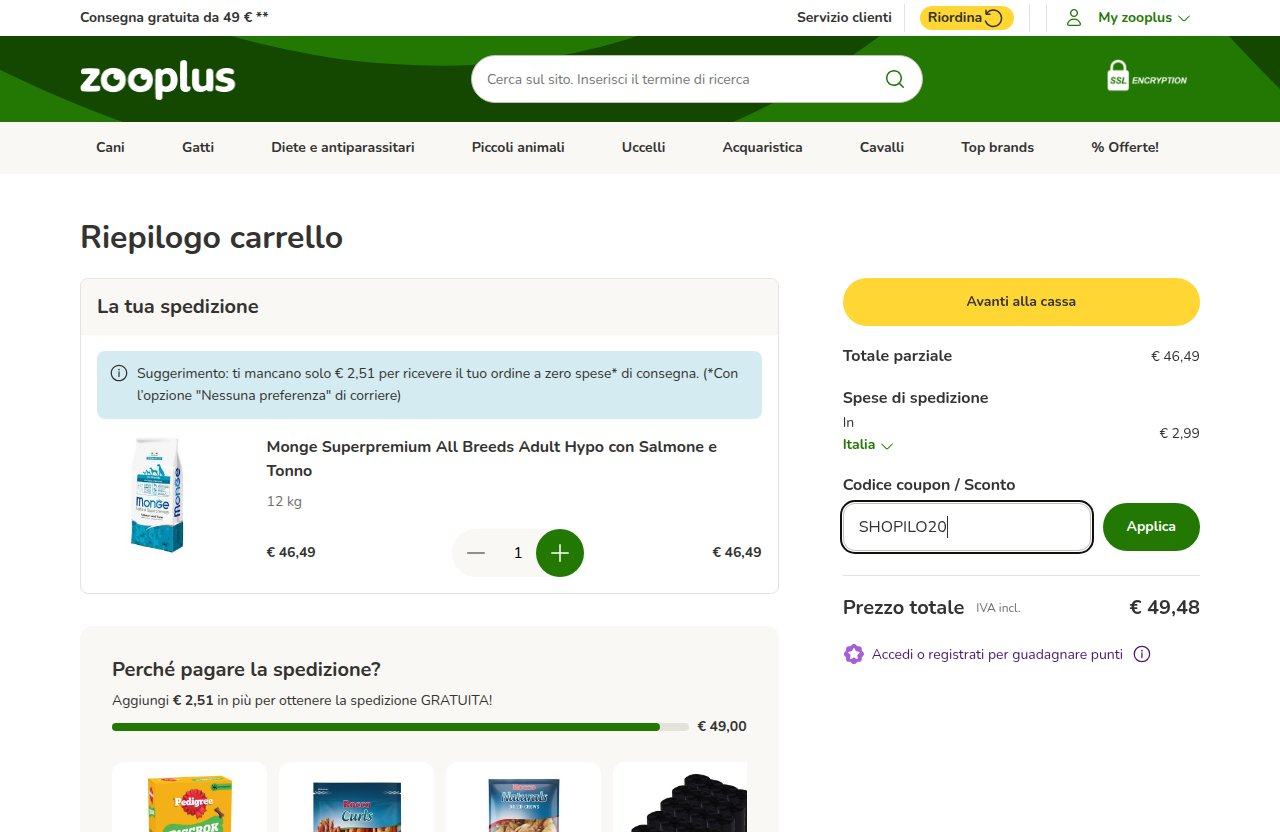
Task: Click the info icon in the delivery suggestion
Action: (119, 374)
